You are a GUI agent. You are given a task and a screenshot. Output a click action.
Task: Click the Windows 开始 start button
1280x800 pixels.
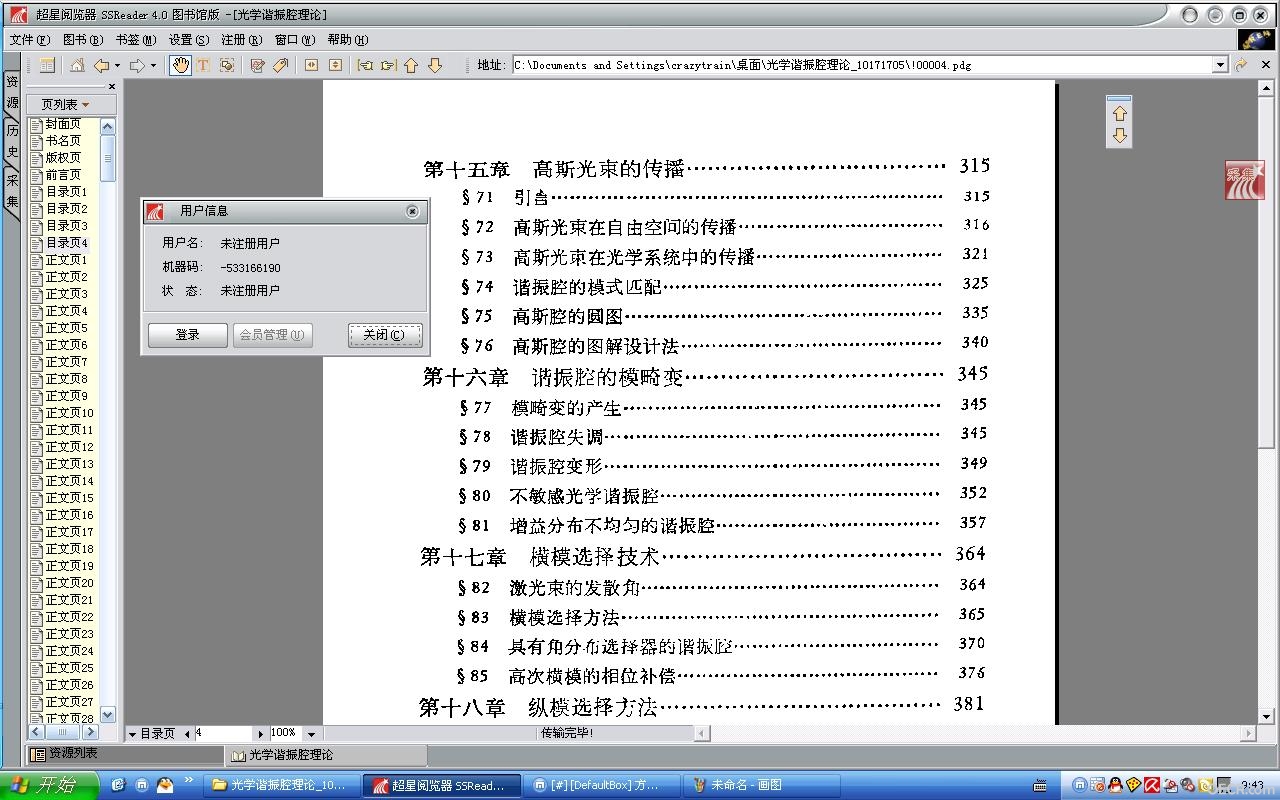coord(48,785)
